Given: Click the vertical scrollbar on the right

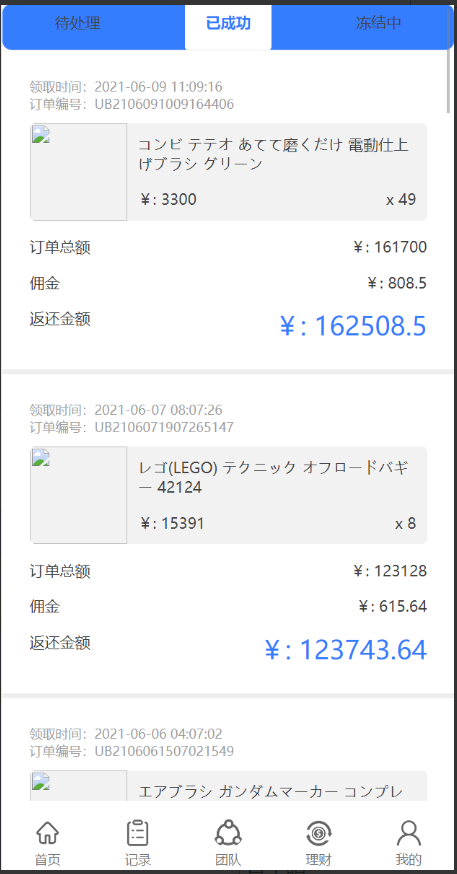Looking at the screenshot, I should click(x=449, y=59).
